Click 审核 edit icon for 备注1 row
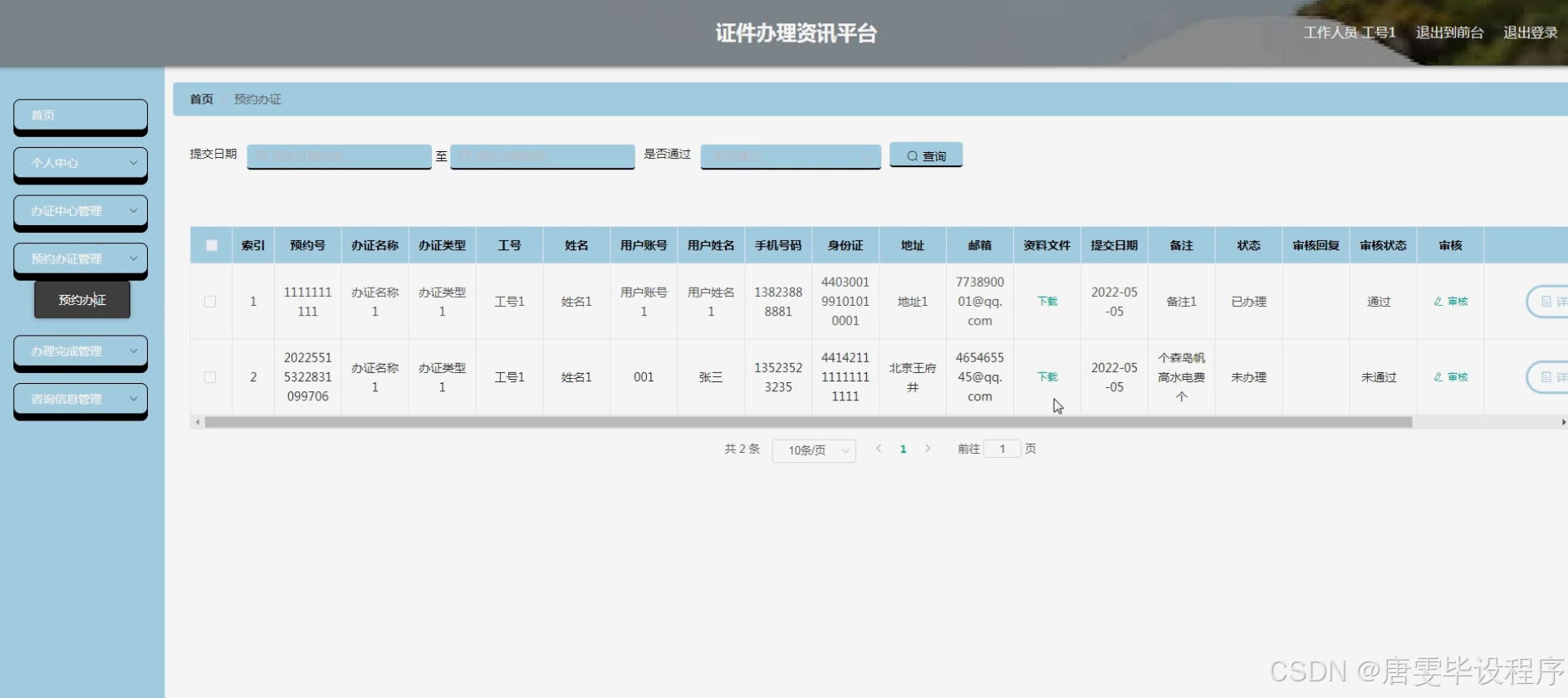Screen dimensions: 1568x698 (1451, 302)
